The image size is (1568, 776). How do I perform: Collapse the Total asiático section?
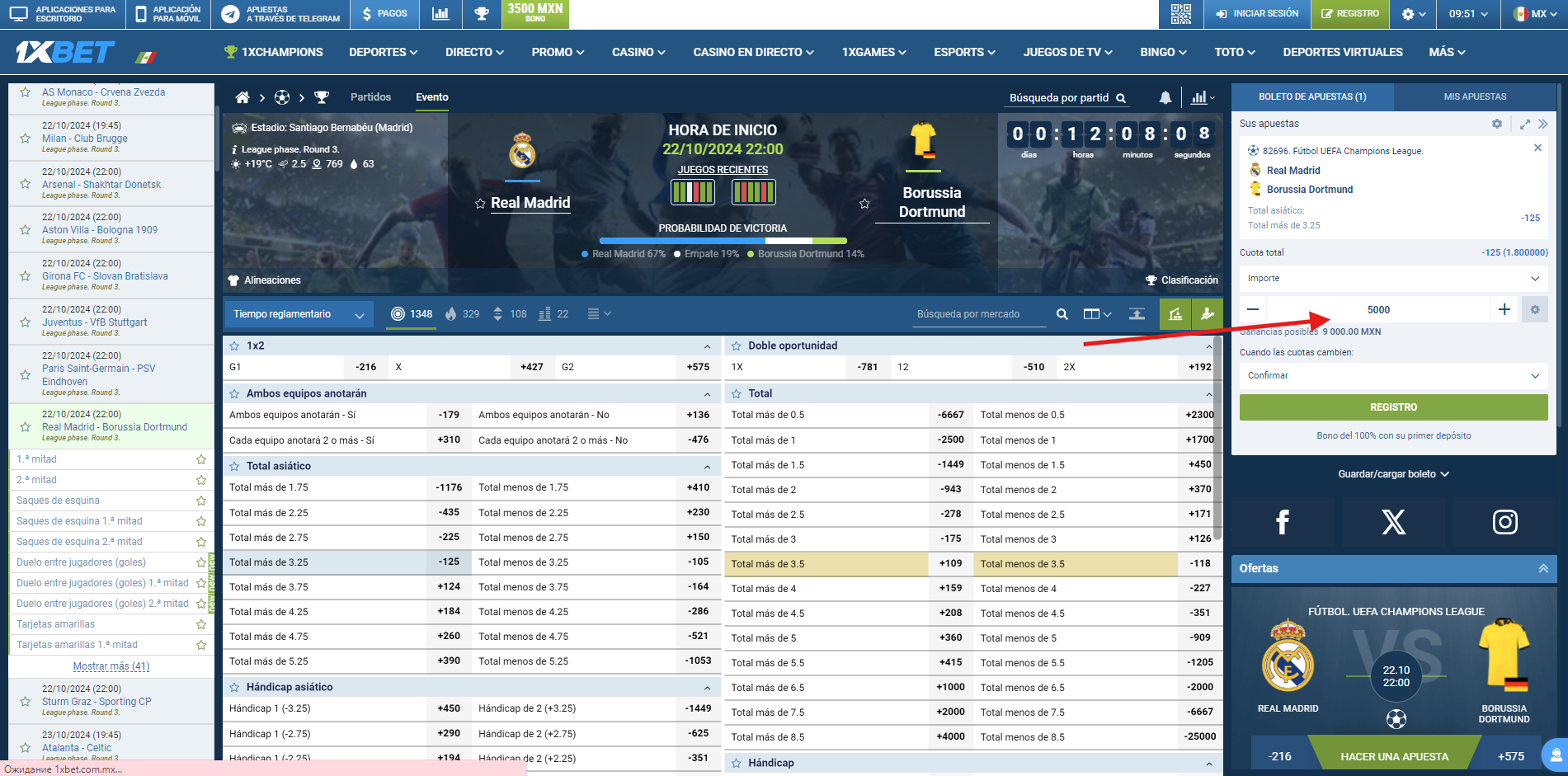[708, 467]
